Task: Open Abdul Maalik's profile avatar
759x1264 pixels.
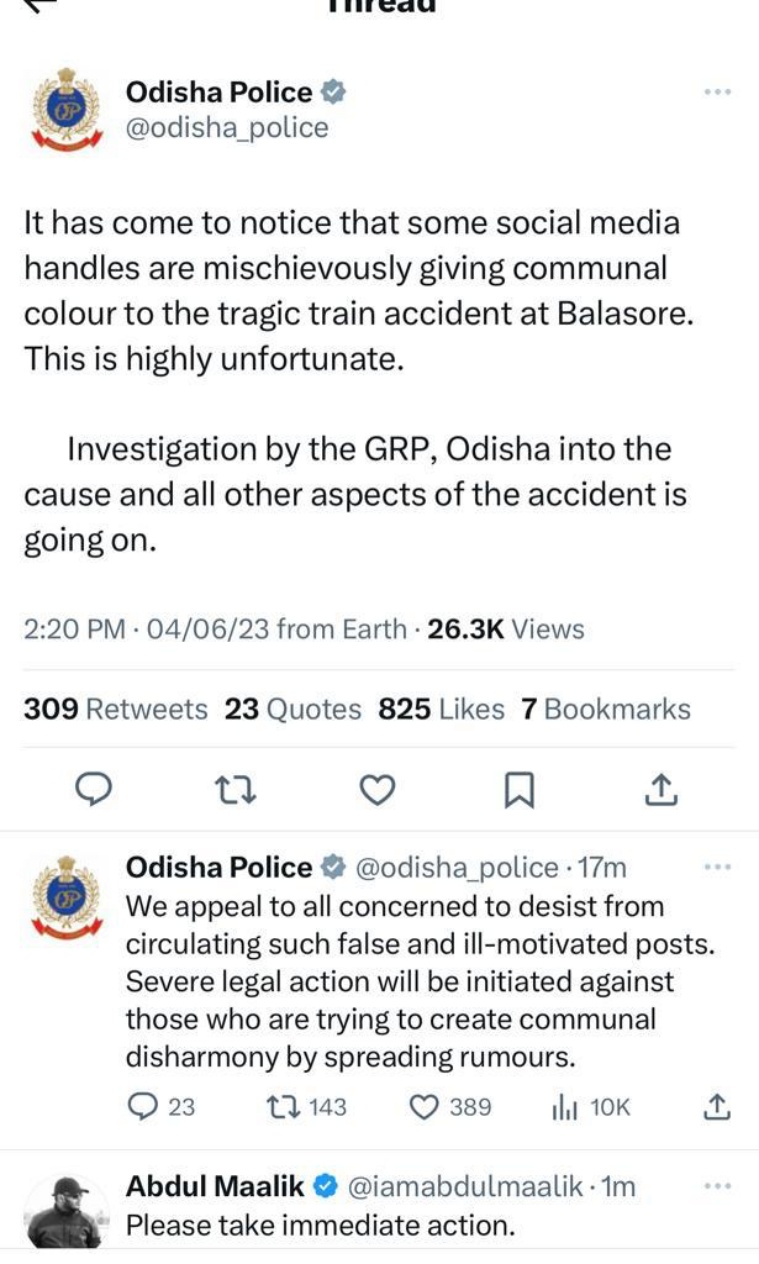Action: pos(66,1210)
